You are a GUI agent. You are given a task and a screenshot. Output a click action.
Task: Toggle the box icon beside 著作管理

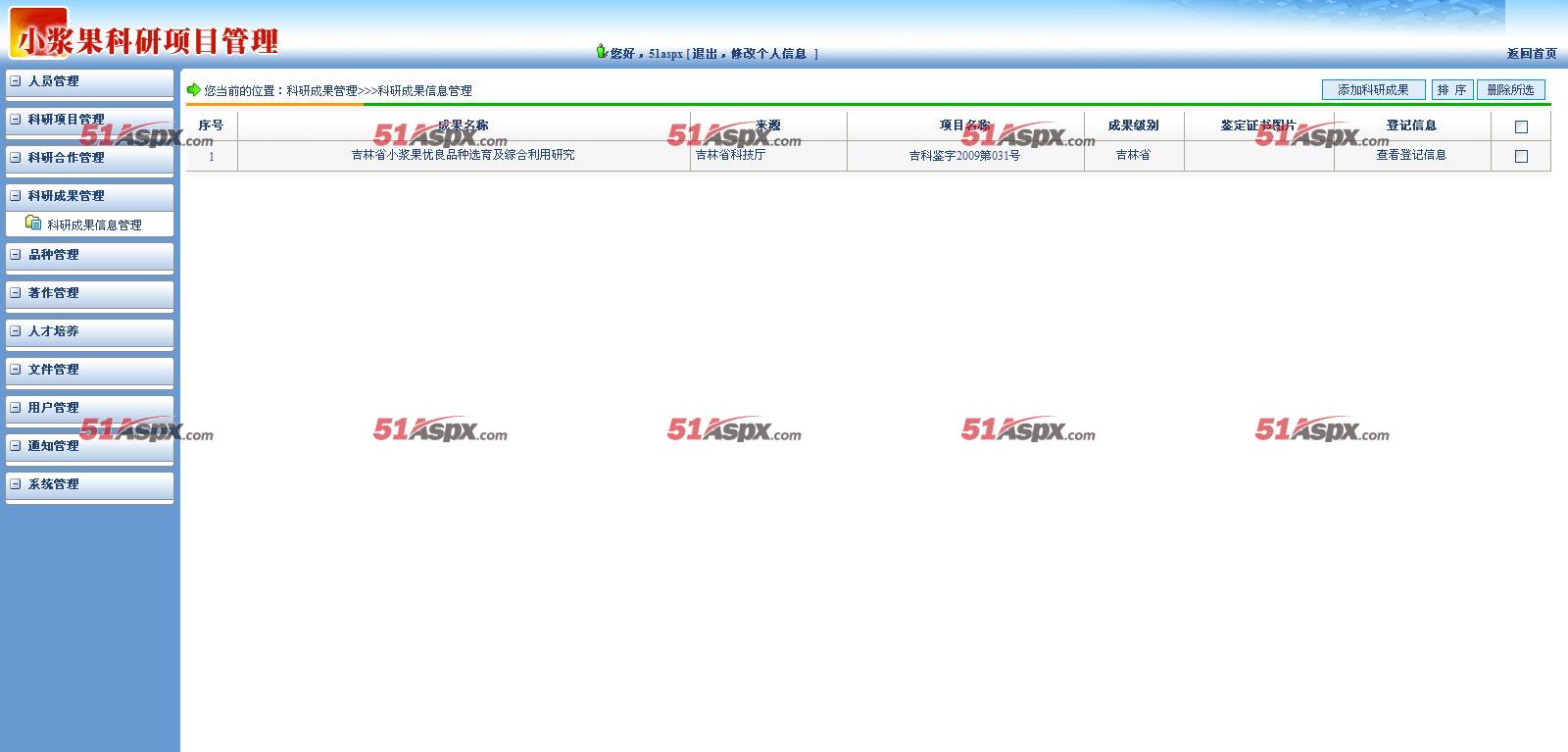15,293
